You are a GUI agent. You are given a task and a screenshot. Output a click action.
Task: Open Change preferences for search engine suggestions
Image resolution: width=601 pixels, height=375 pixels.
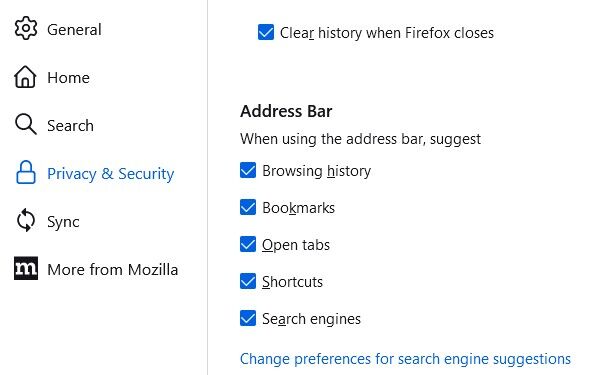pos(406,359)
